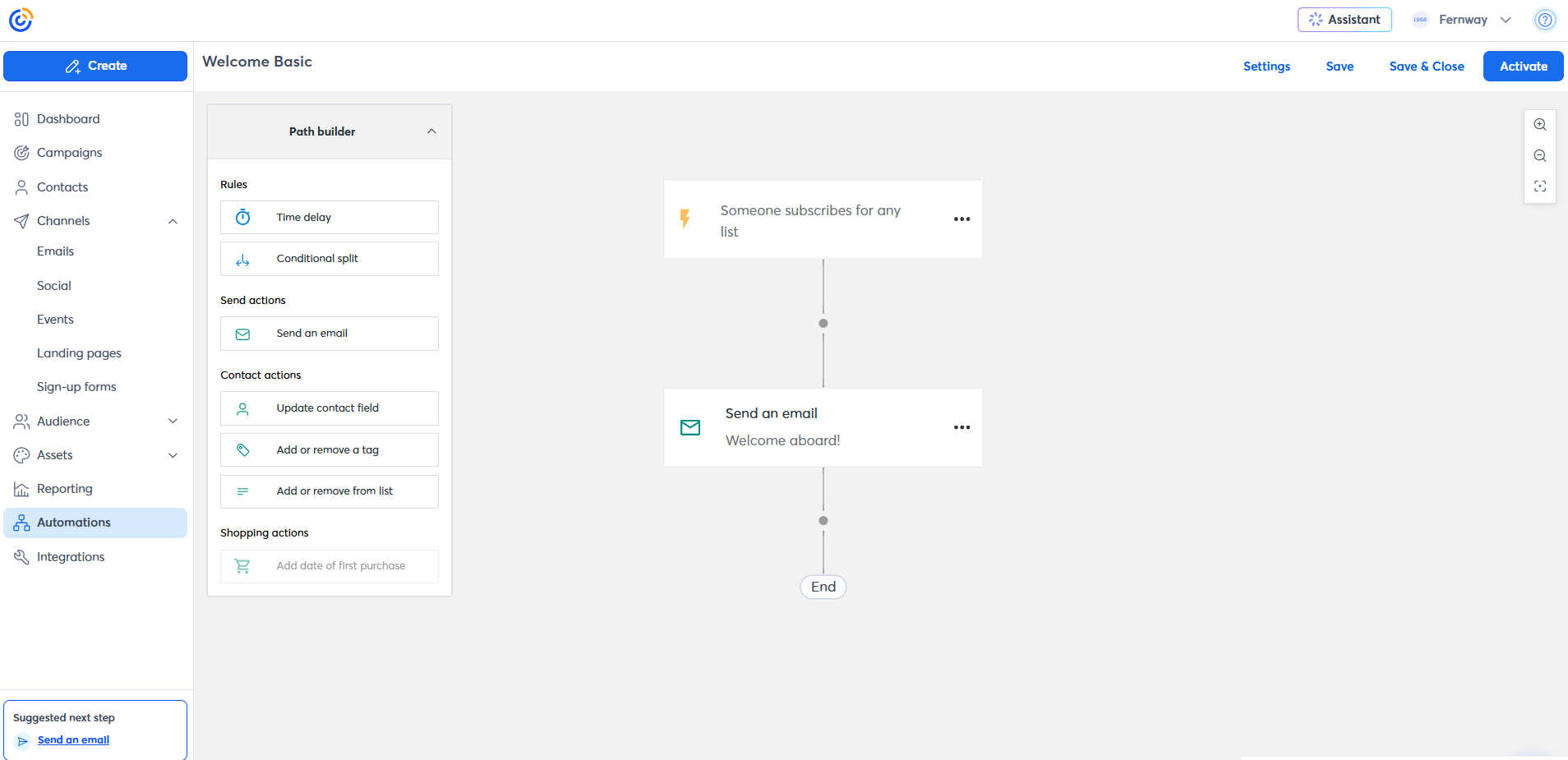The image size is (1568, 760).
Task: Open options menu for Send an email step
Action: 962,427
